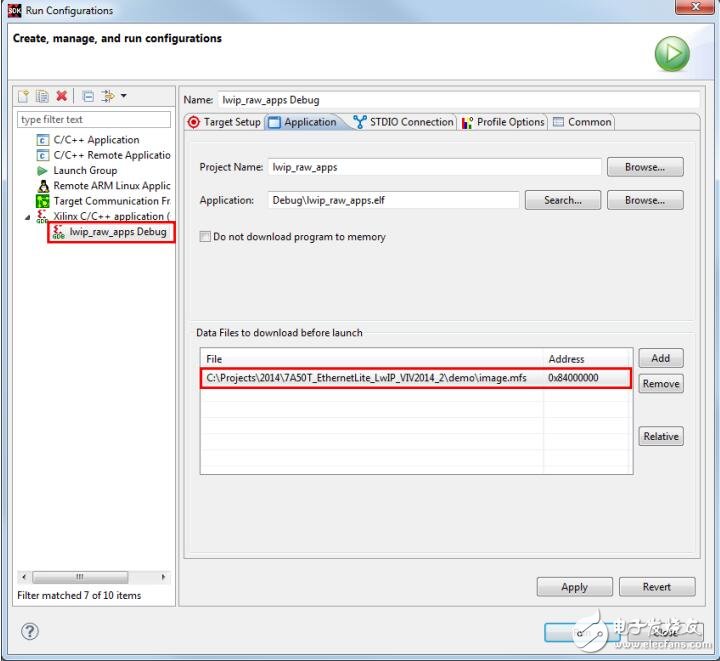The width and height of the screenshot is (720, 661).
Task: Switch to the Profile Options tab
Action: (503, 122)
